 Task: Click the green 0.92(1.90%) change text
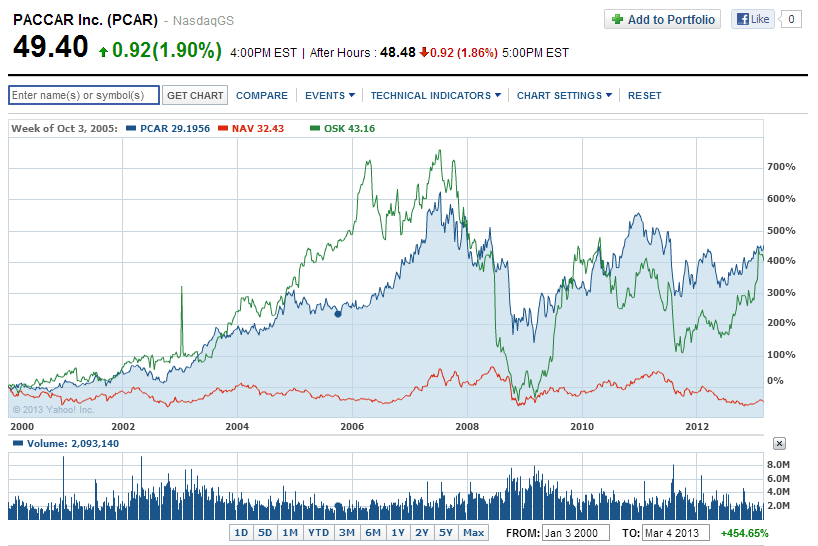(166, 50)
